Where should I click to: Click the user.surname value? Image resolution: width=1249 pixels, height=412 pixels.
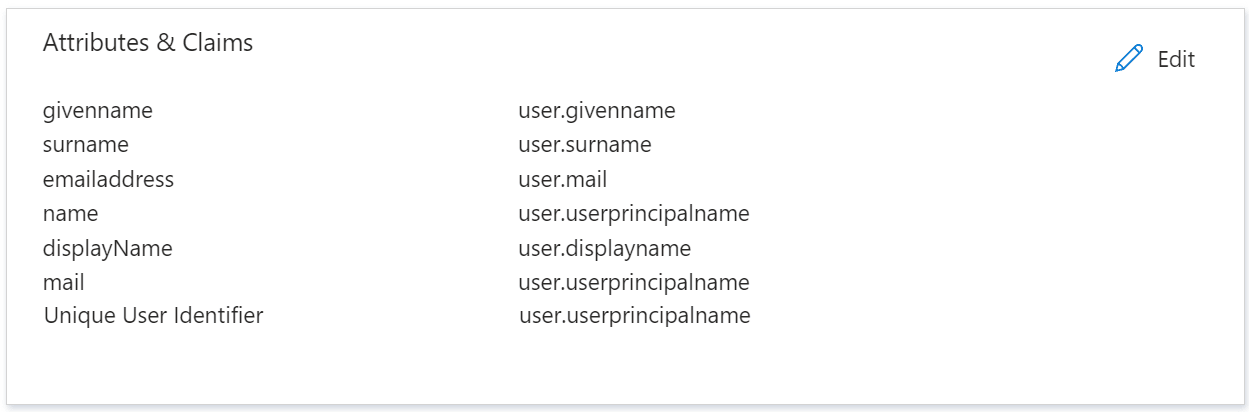coord(585,144)
